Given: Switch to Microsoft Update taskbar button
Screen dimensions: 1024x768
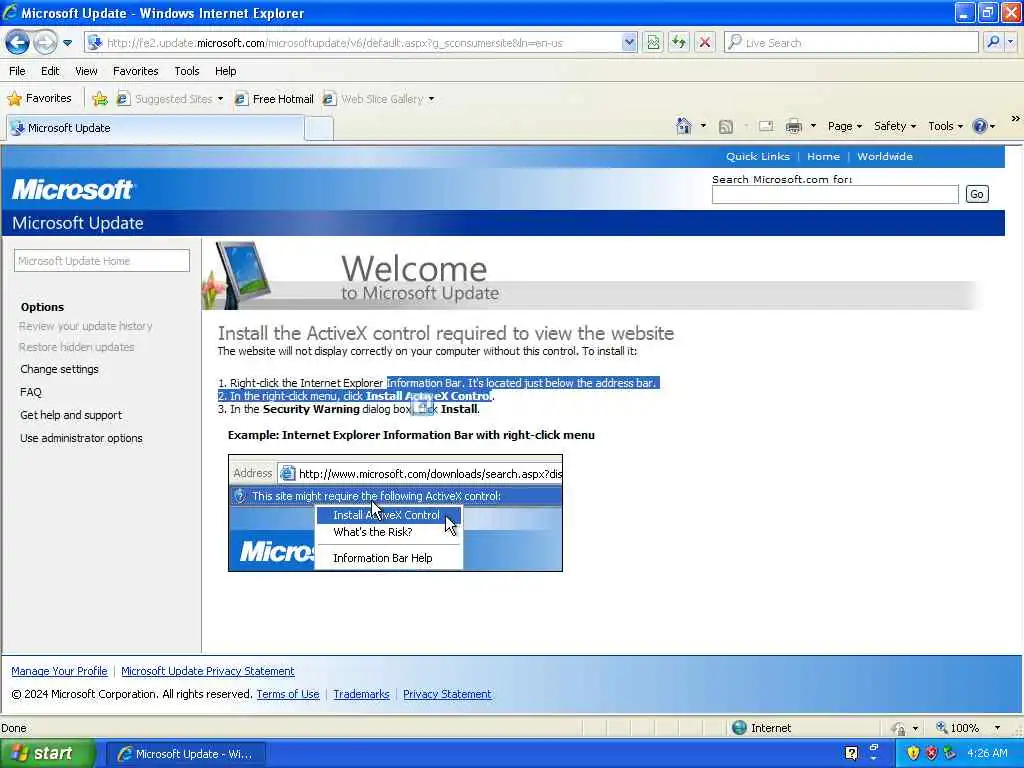Looking at the screenshot, I should point(185,754).
